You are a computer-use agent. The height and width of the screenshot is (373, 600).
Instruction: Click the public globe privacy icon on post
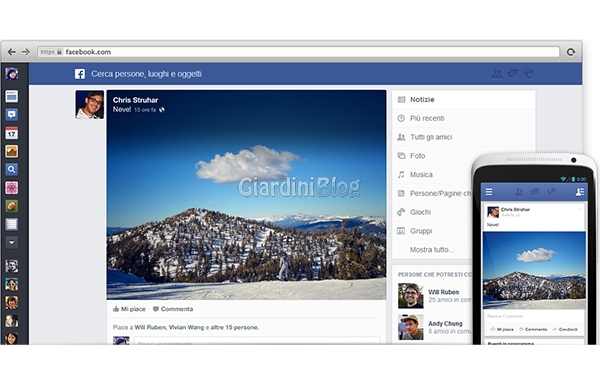click(x=162, y=110)
